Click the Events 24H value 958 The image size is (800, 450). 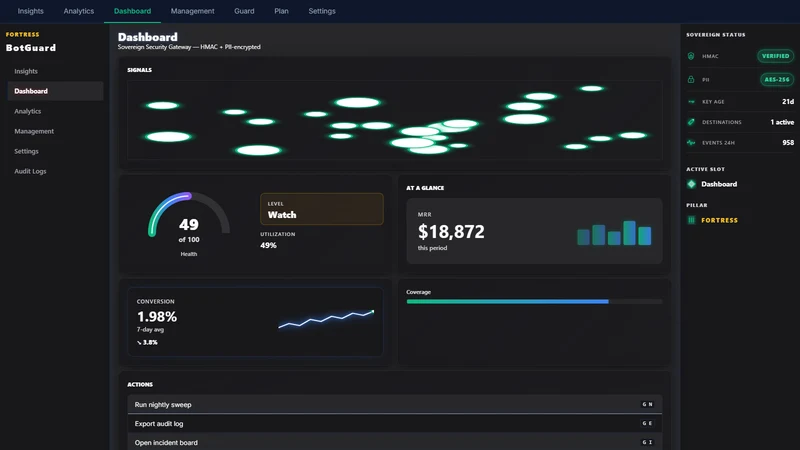click(x=788, y=143)
